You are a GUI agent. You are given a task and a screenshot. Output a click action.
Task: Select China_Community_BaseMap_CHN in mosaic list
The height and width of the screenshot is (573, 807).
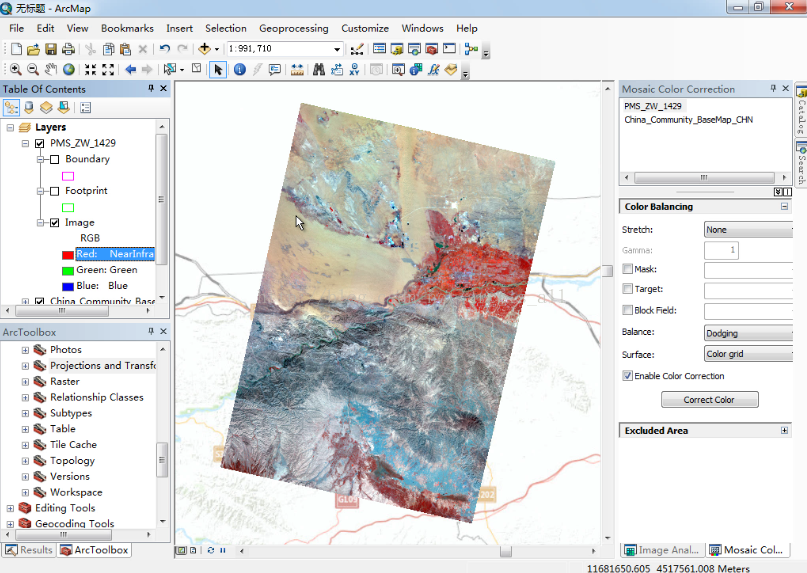(688, 119)
